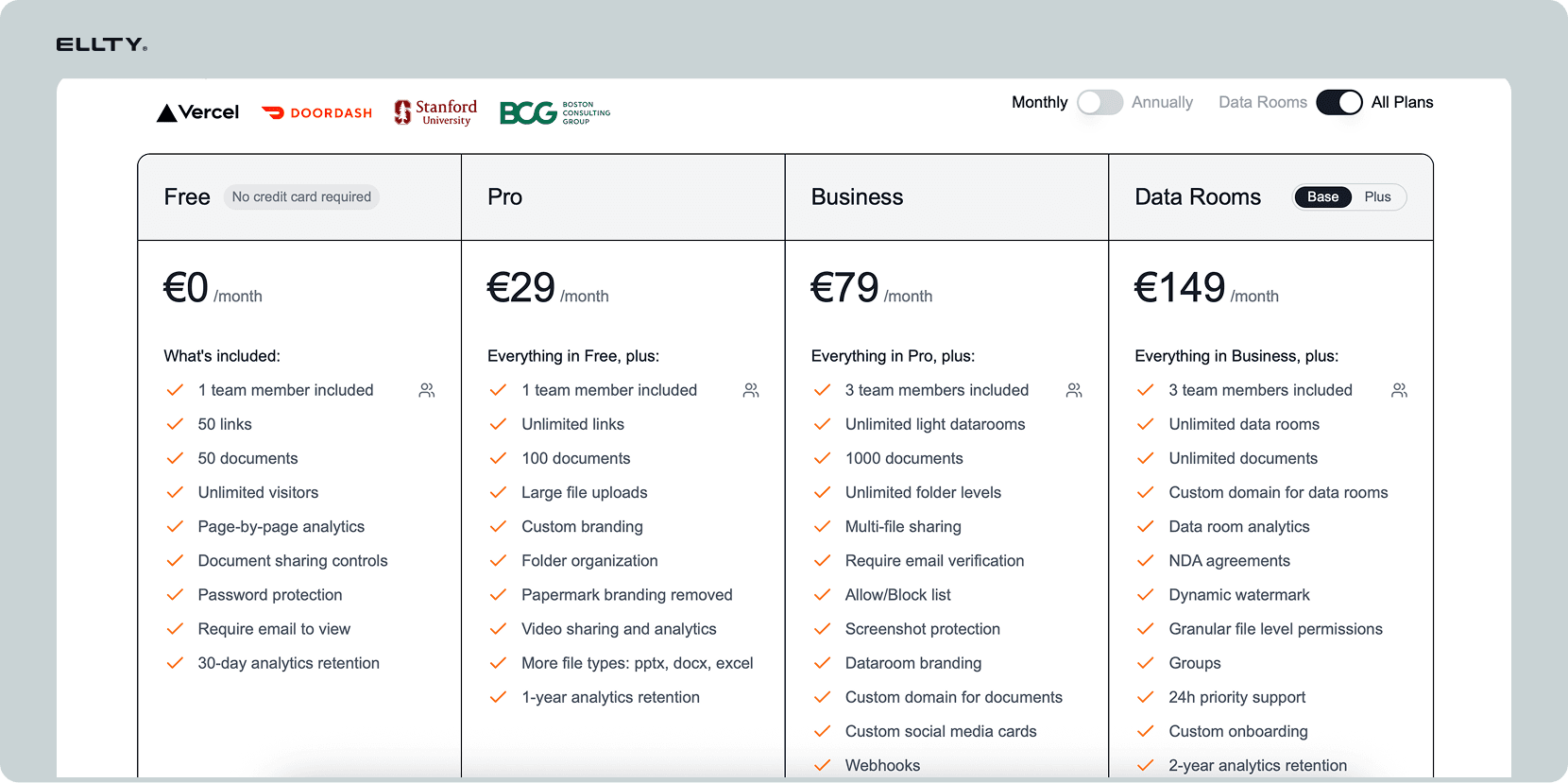The image size is (1568, 783).
Task: Click 'Folder organization' feature
Action: click(x=589, y=561)
